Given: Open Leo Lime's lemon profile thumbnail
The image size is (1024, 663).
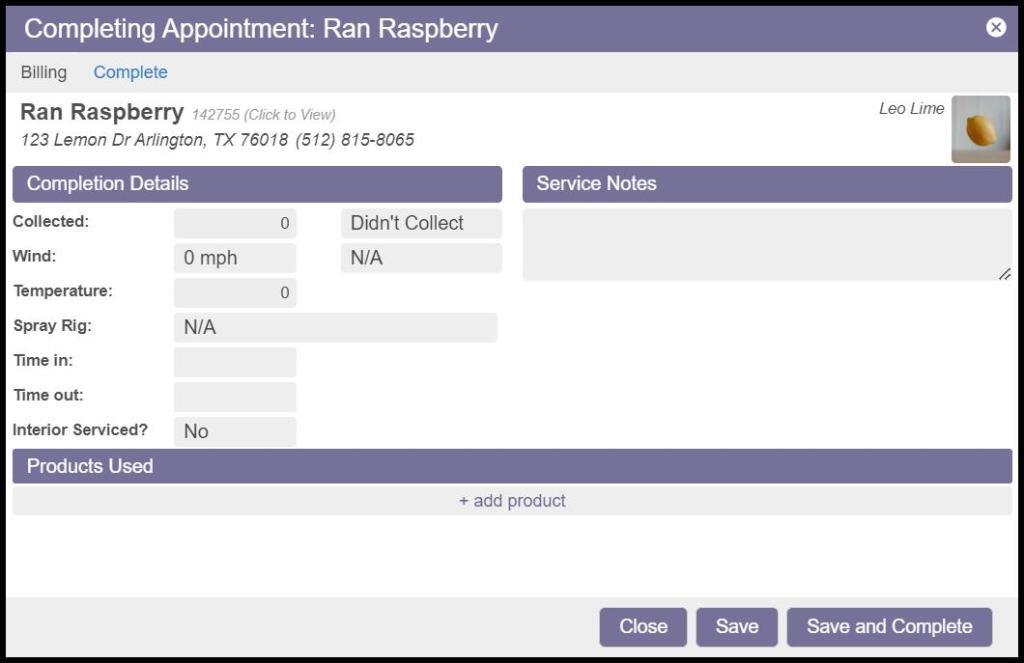Looking at the screenshot, I should (980, 129).
